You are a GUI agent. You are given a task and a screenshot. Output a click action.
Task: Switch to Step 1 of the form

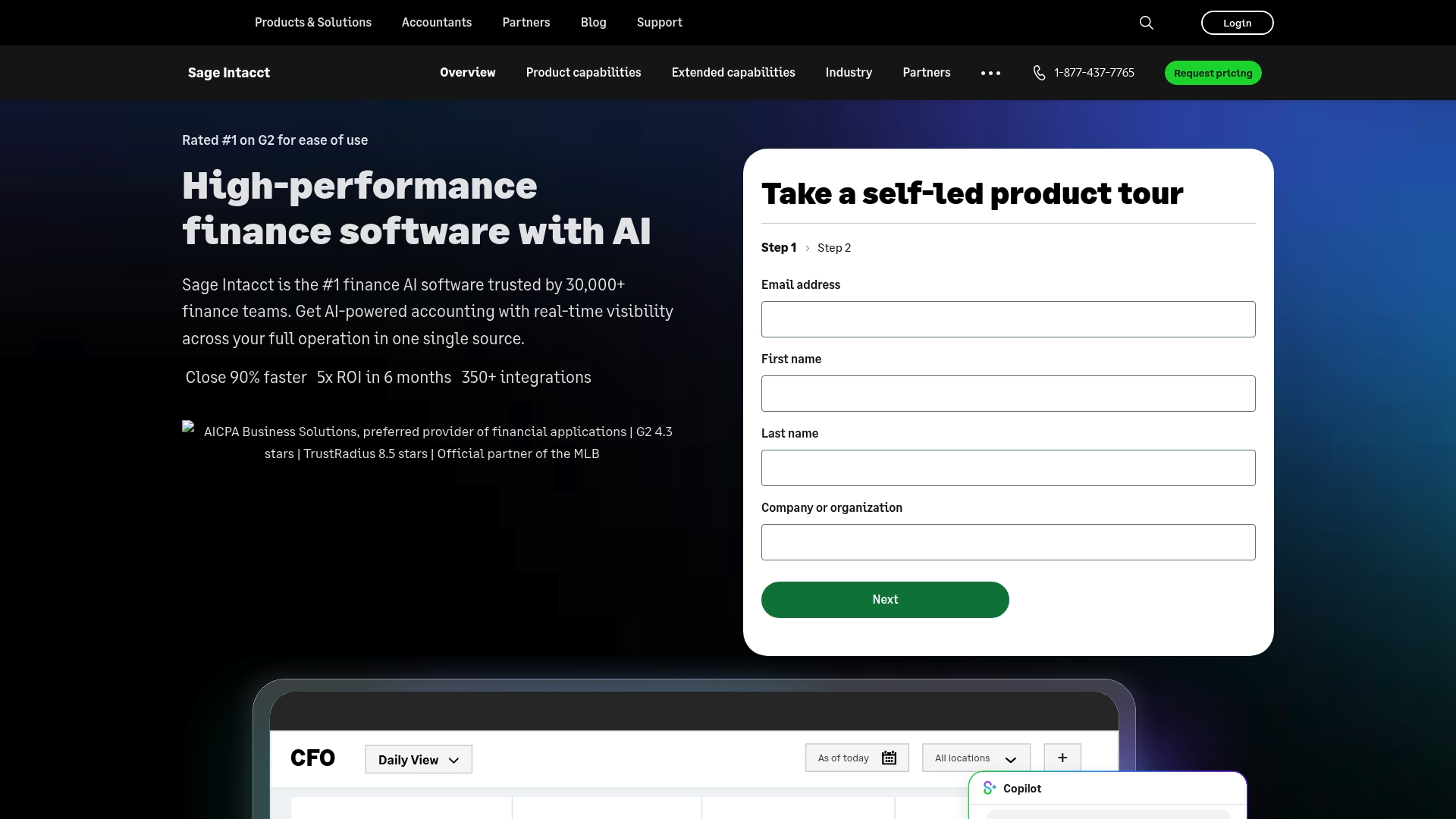[779, 247]
